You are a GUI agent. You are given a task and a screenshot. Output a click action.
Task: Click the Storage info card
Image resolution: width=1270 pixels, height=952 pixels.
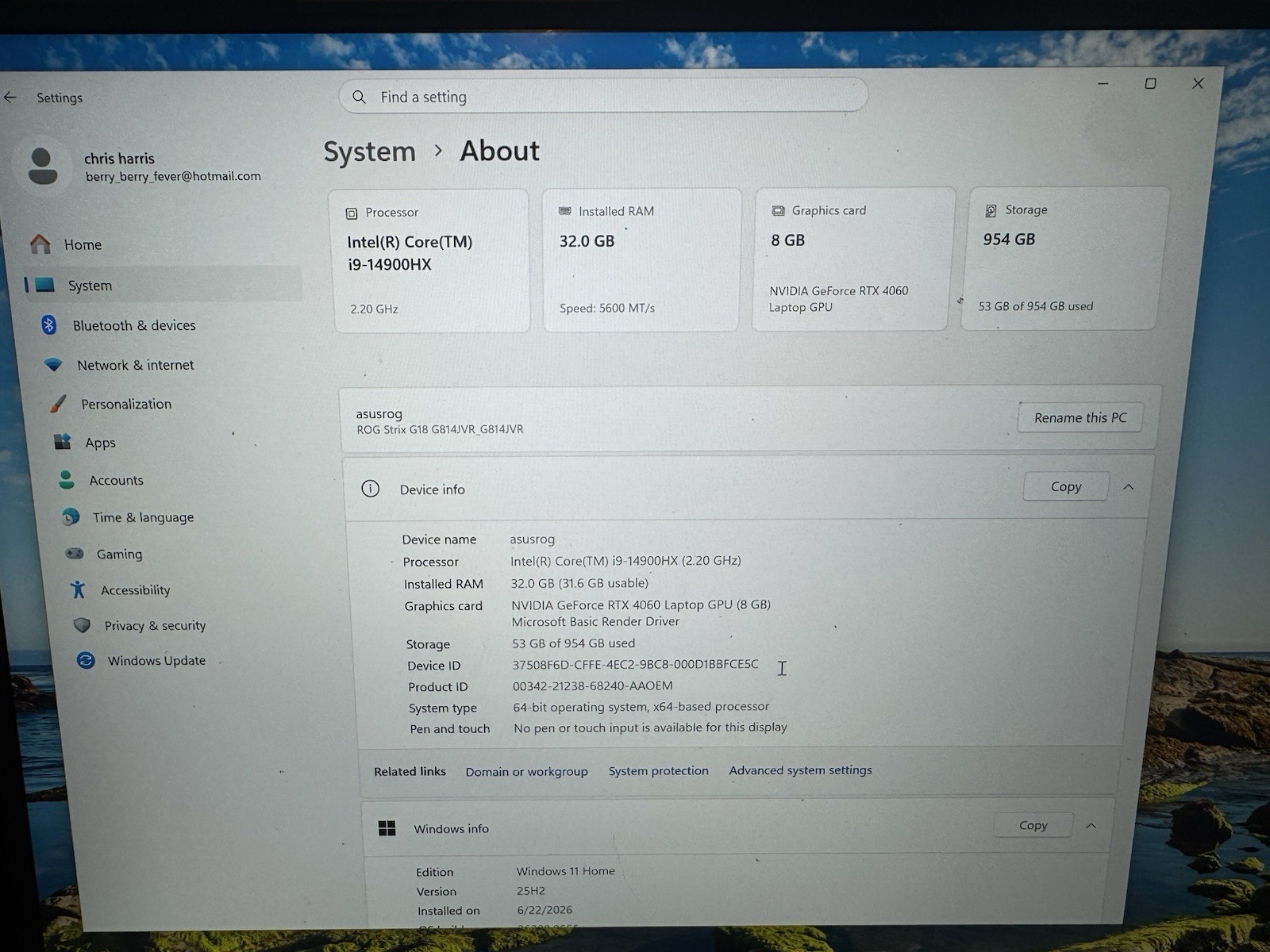pos(1064,258)
